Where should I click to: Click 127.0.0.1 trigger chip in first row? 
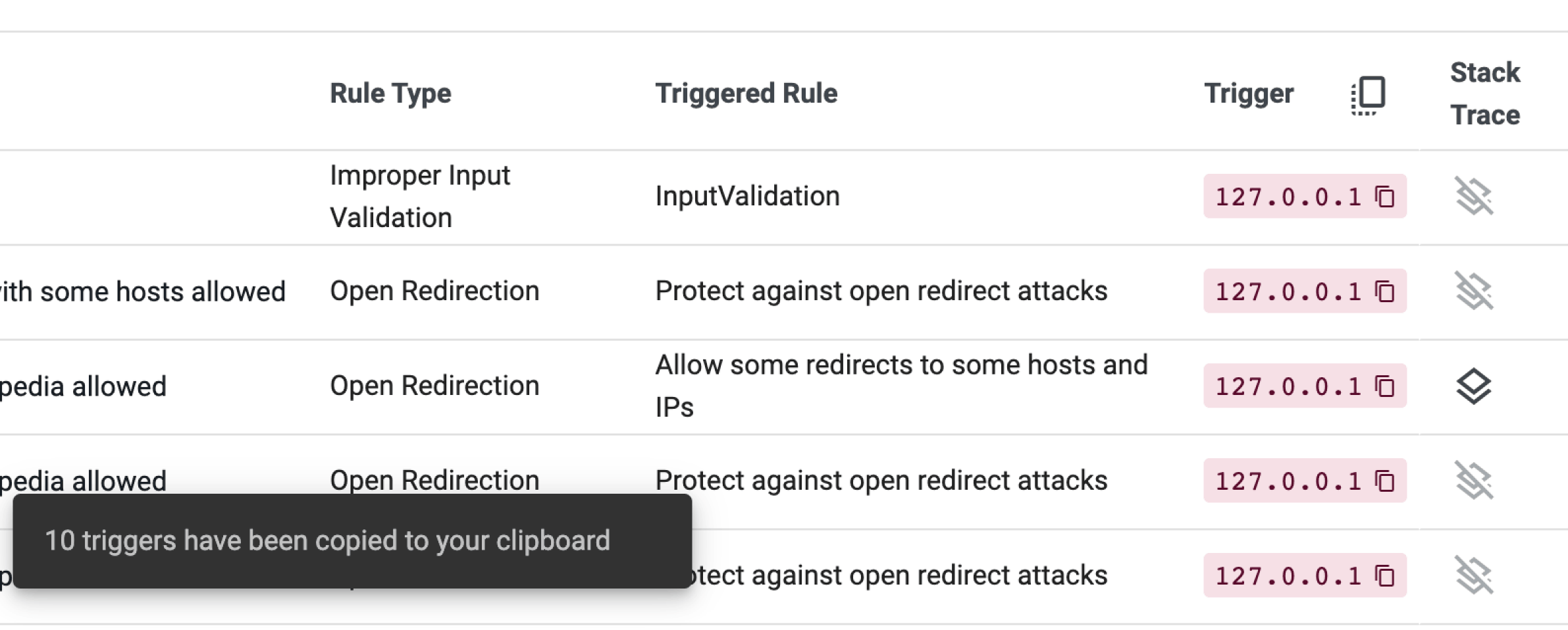click(1305, 196)
